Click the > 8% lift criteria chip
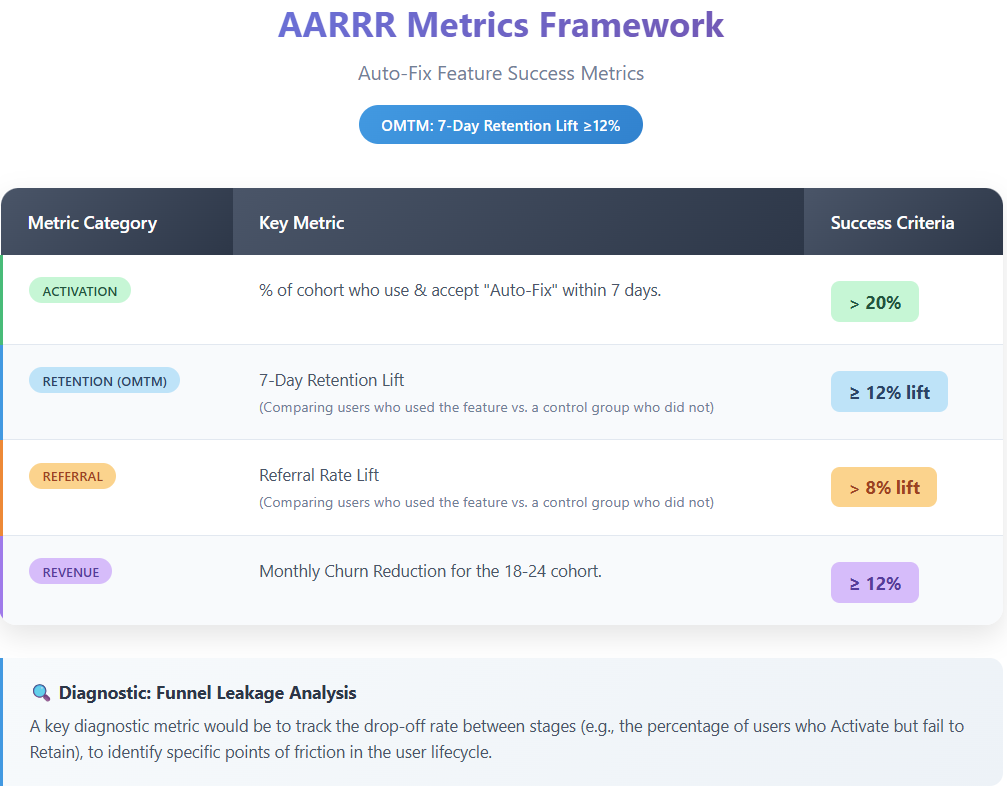Viewport: 1007px width, 792px height. point(884,487)
